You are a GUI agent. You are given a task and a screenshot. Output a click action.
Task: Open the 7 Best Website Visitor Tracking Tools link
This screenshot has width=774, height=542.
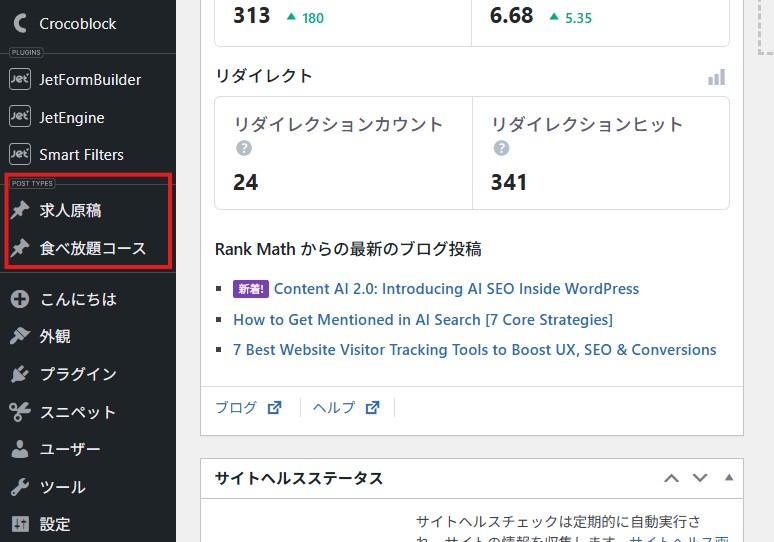pyautogui.click(x=474, y=350)
